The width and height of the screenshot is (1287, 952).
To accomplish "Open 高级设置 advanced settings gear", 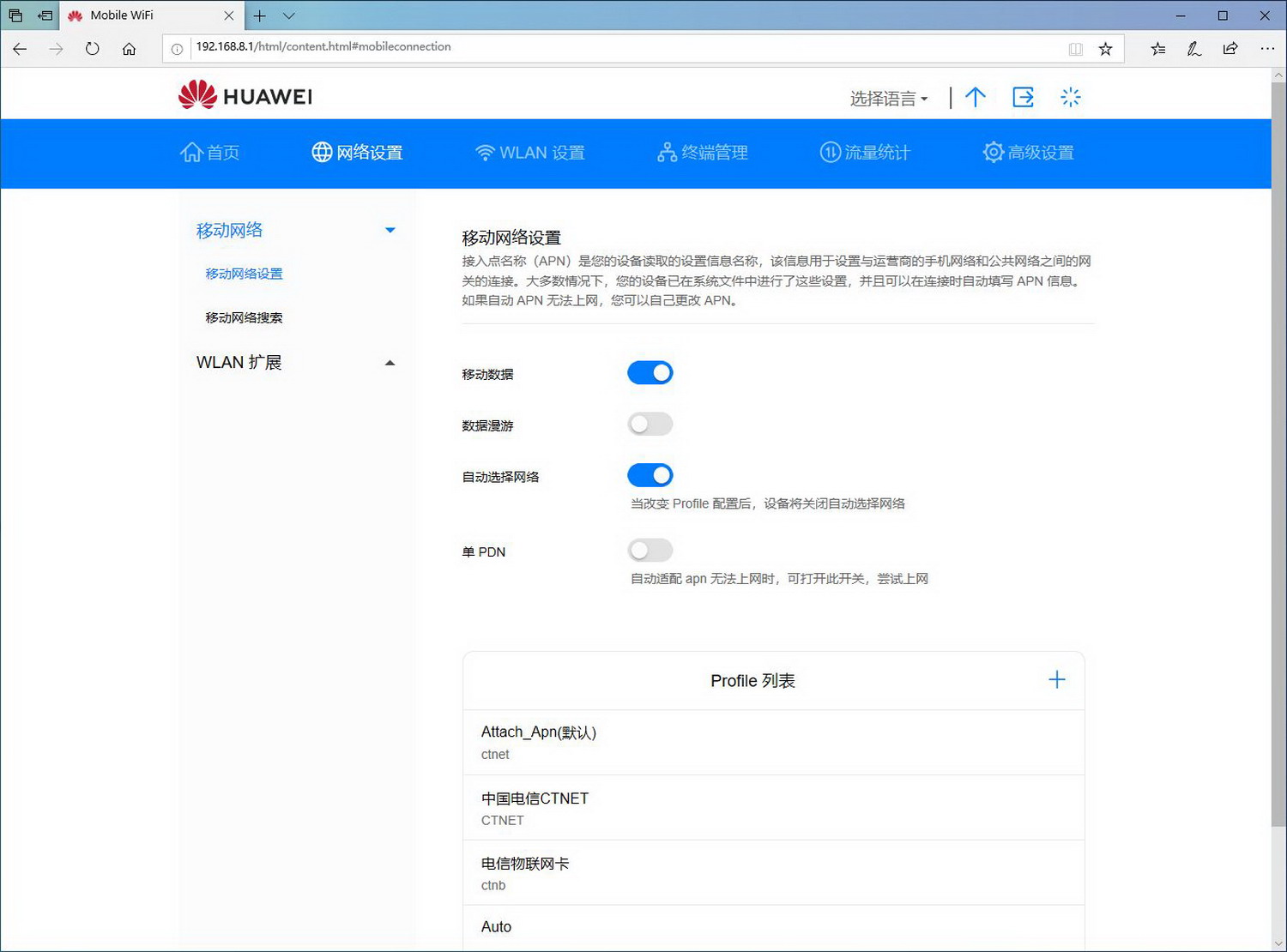I will 993,152.
